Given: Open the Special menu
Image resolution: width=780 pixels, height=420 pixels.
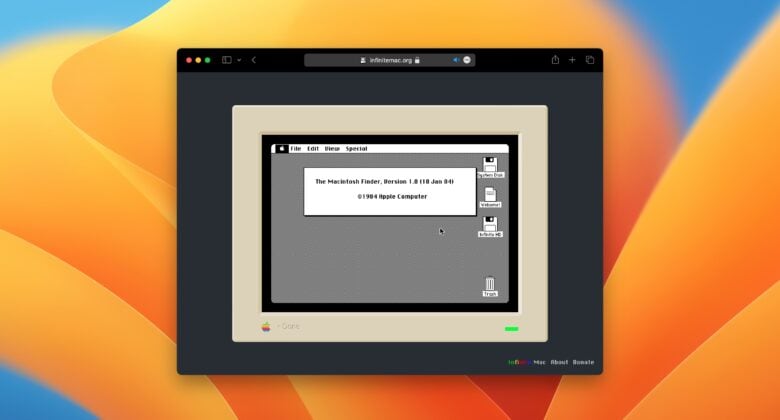Looking at the screenshot, I should (x=356, y=149).
